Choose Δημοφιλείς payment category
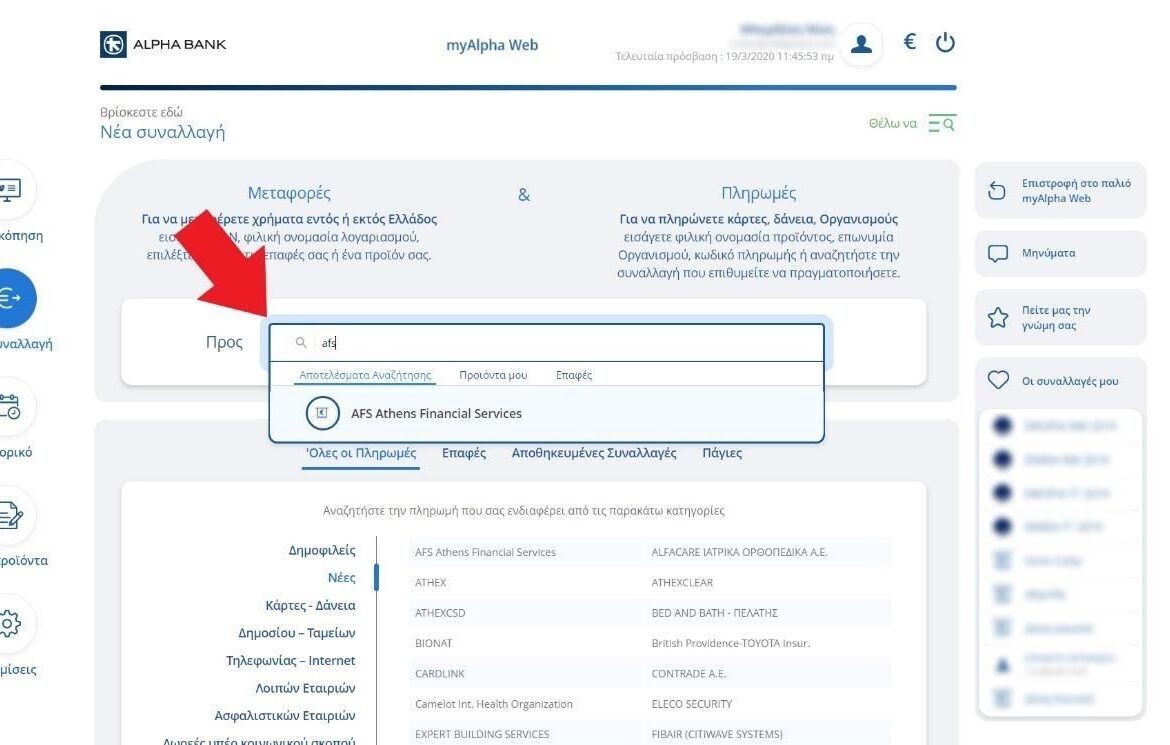This screenshot has height=745, width=1170. pos(322,550)
